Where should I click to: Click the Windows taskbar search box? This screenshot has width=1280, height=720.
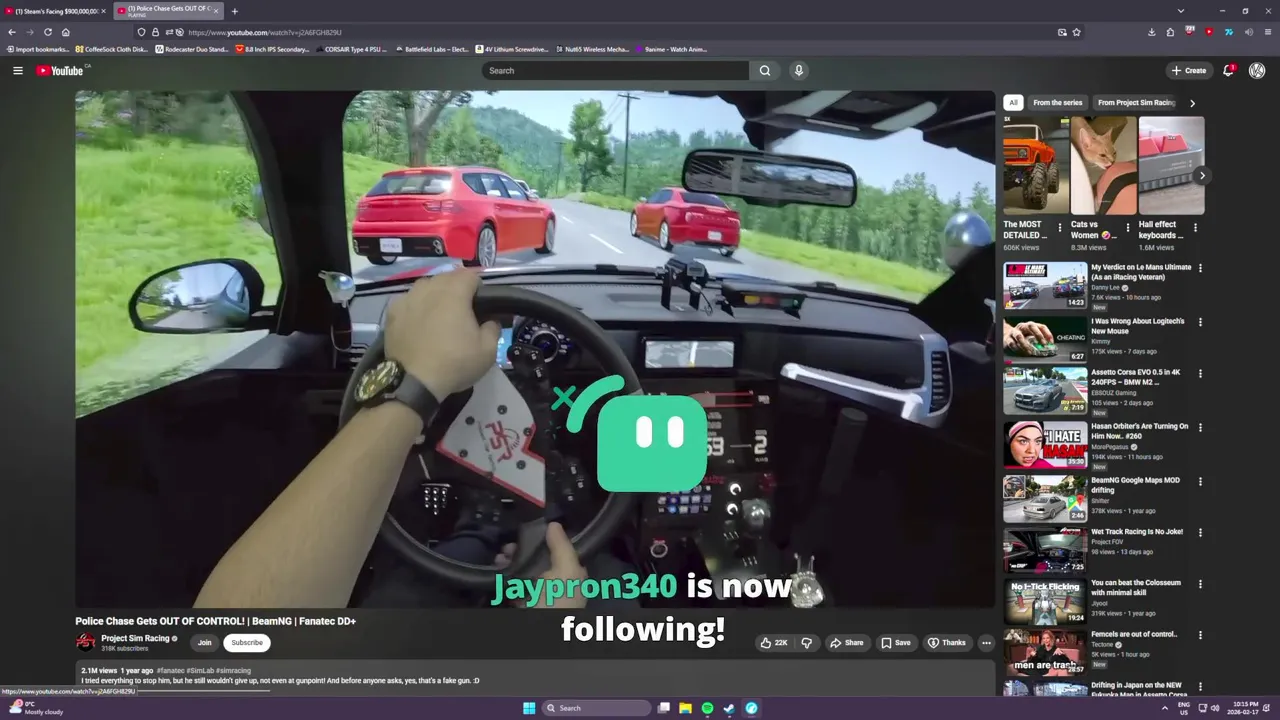point(598,708)
